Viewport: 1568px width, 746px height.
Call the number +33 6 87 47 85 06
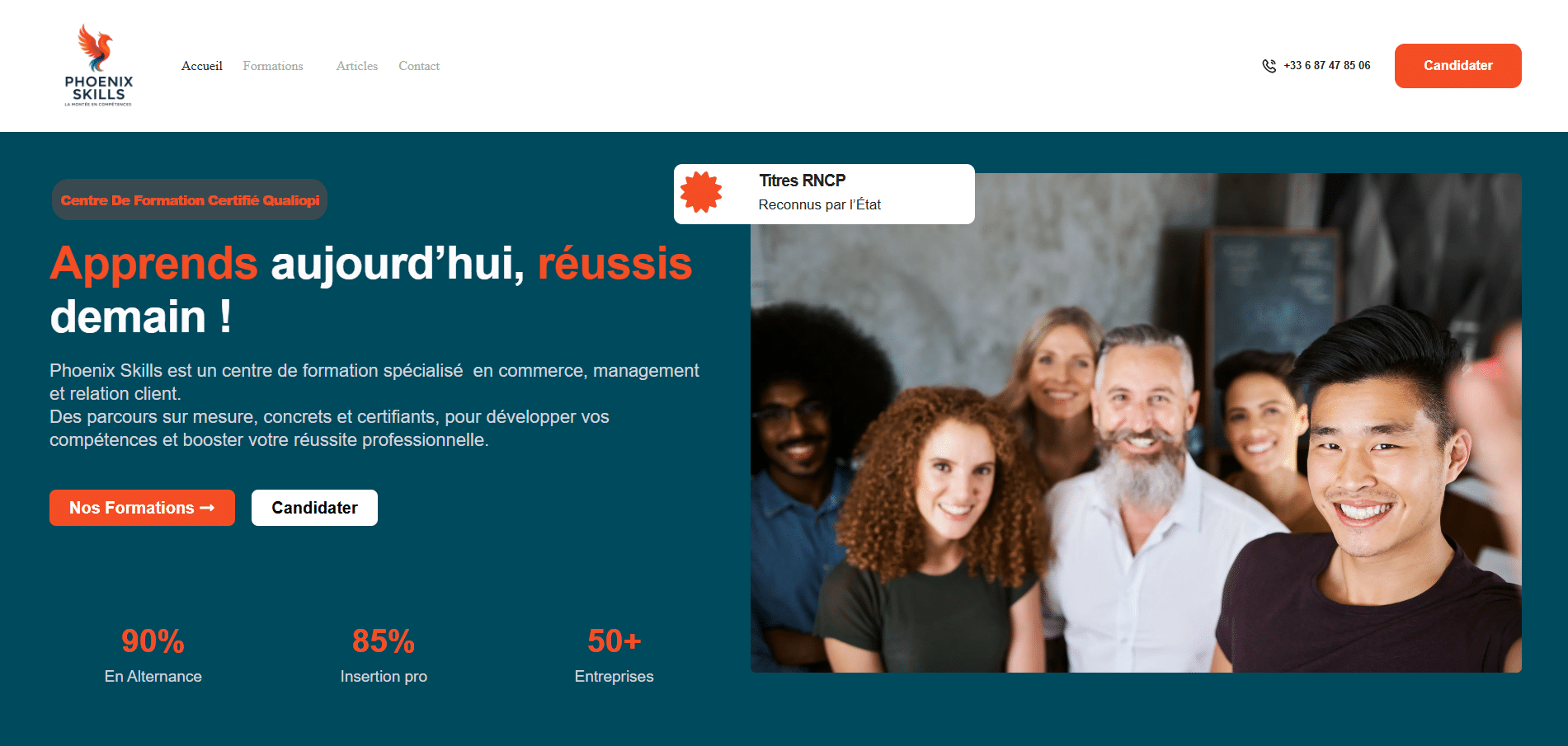click(1326, 66)
